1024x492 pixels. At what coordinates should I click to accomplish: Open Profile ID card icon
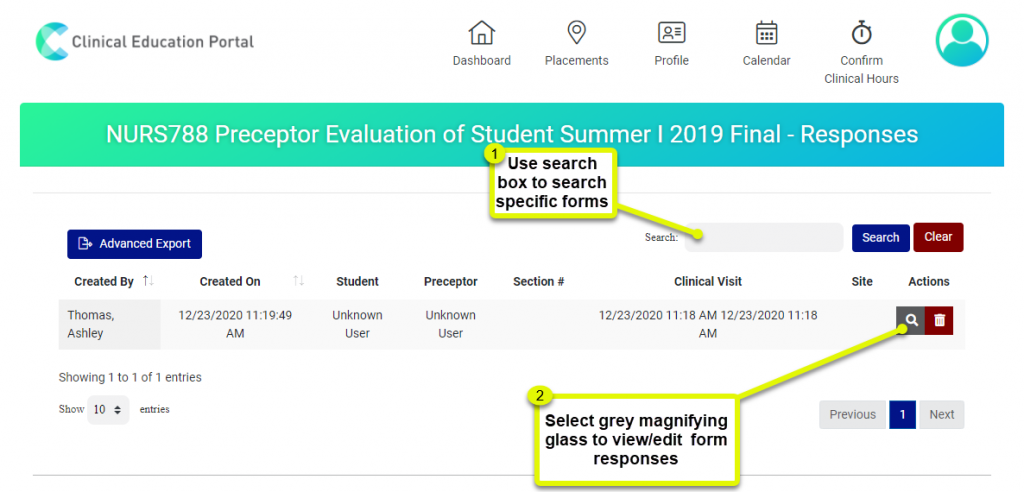[671, 33]
